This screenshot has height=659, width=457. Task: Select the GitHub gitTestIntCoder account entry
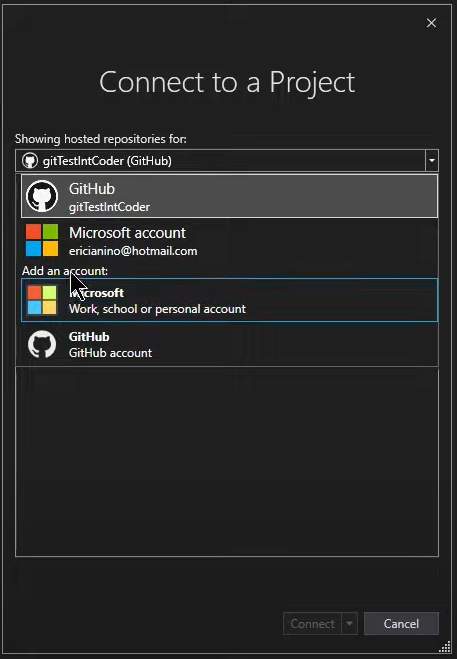(x=230, y=196)
